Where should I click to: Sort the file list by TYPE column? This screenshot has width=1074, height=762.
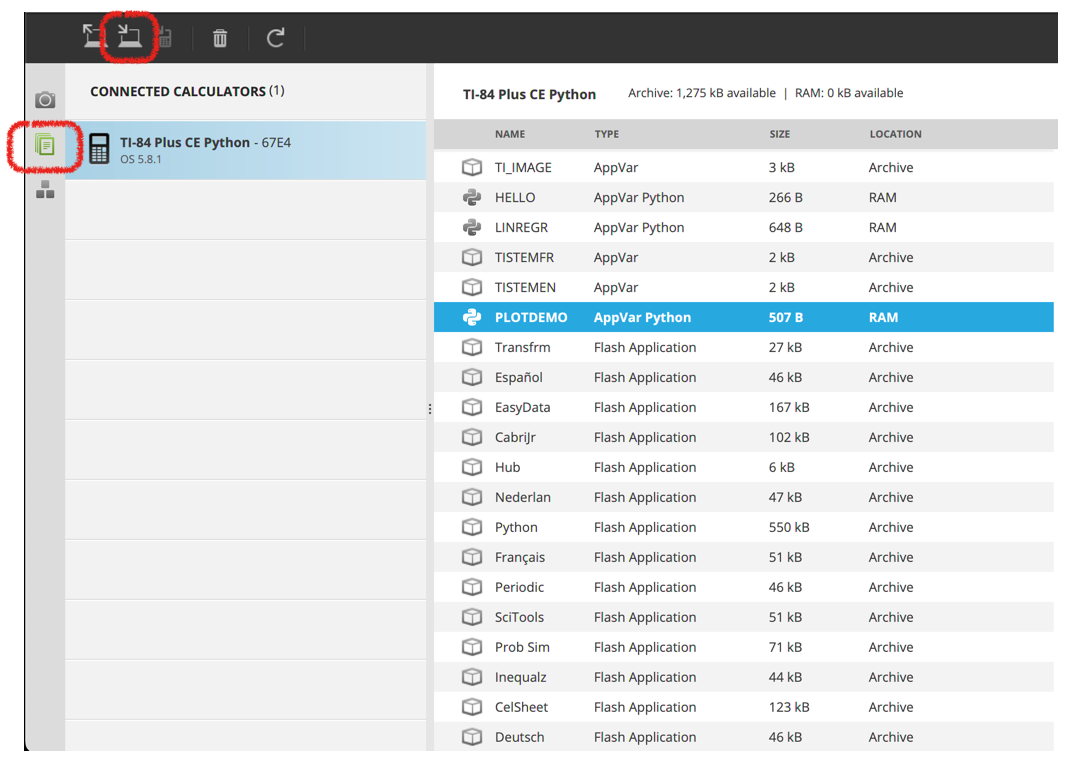click(x=607, y=134)
